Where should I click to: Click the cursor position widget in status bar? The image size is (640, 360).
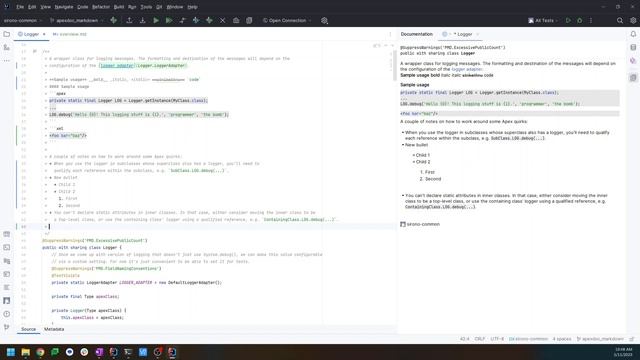(464, 339)
